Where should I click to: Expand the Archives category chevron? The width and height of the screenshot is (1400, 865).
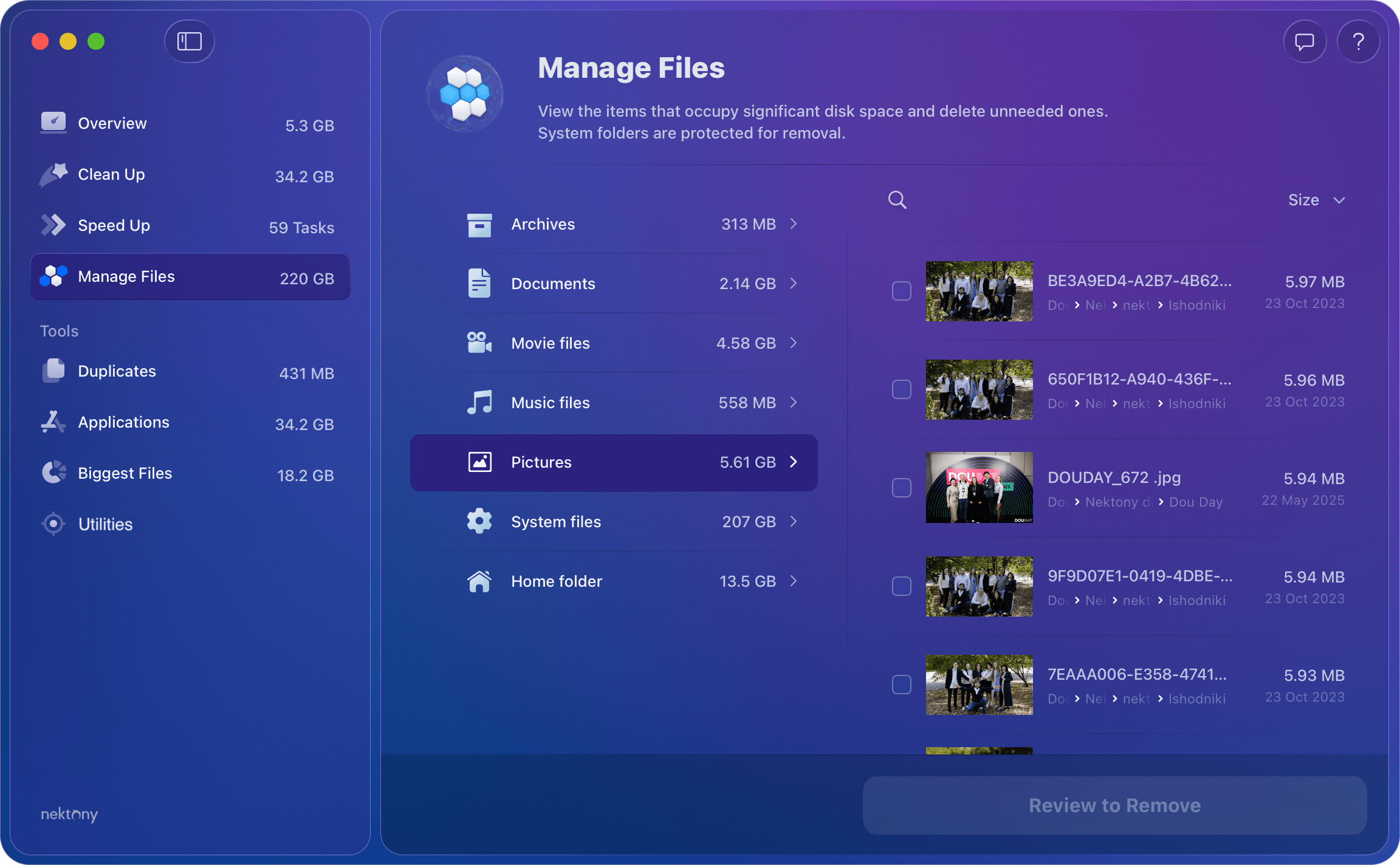click(794, 224)
